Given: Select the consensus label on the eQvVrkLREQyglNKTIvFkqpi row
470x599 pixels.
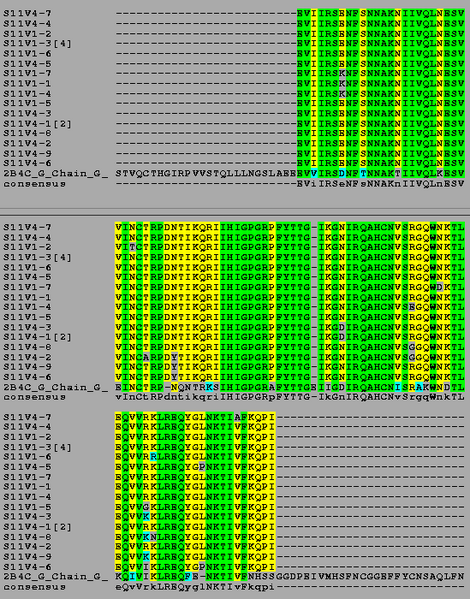Looking at the screenshot, I should pyautogui.click(x=34, y=587).
